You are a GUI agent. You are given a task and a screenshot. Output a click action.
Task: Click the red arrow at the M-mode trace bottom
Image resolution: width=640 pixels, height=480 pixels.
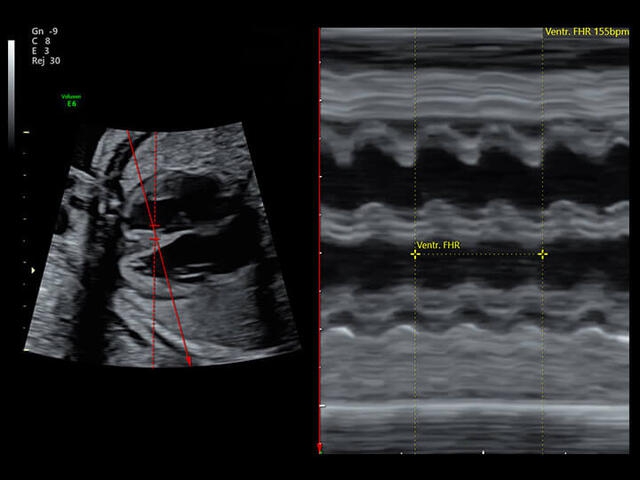319,447
